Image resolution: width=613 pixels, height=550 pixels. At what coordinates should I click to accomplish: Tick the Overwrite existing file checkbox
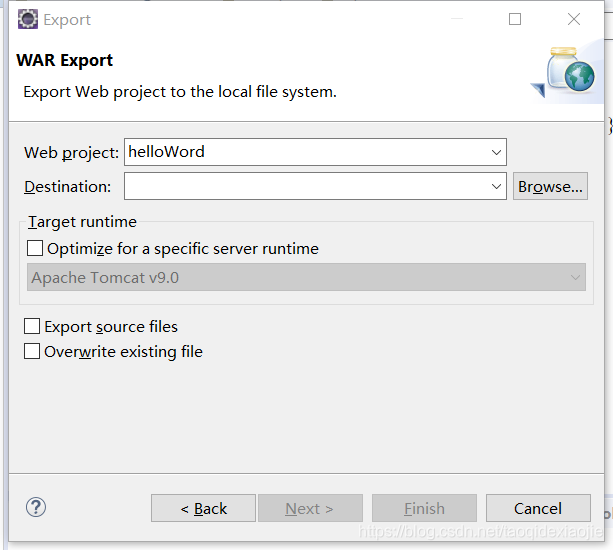32,351
